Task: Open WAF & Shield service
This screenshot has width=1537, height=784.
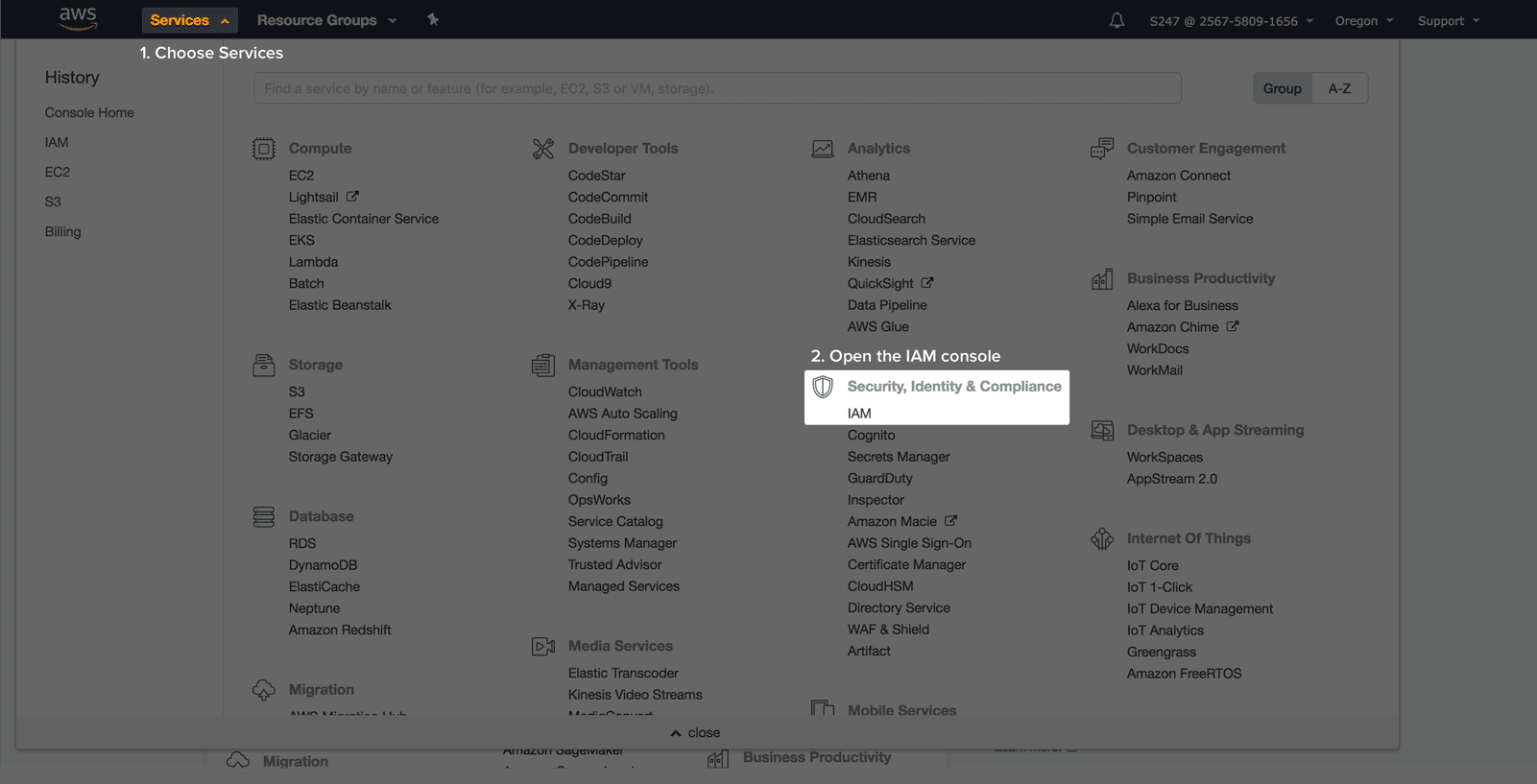Action: tap(888, 630)
